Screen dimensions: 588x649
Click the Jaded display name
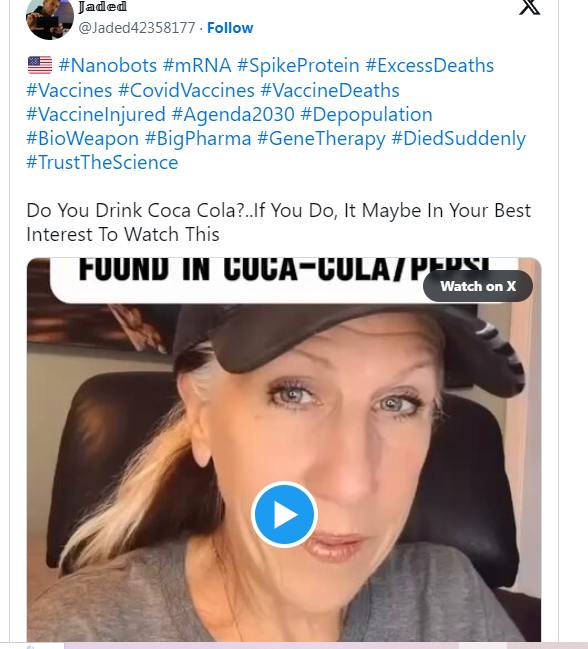pyautogui.click(x=102, y=7)
